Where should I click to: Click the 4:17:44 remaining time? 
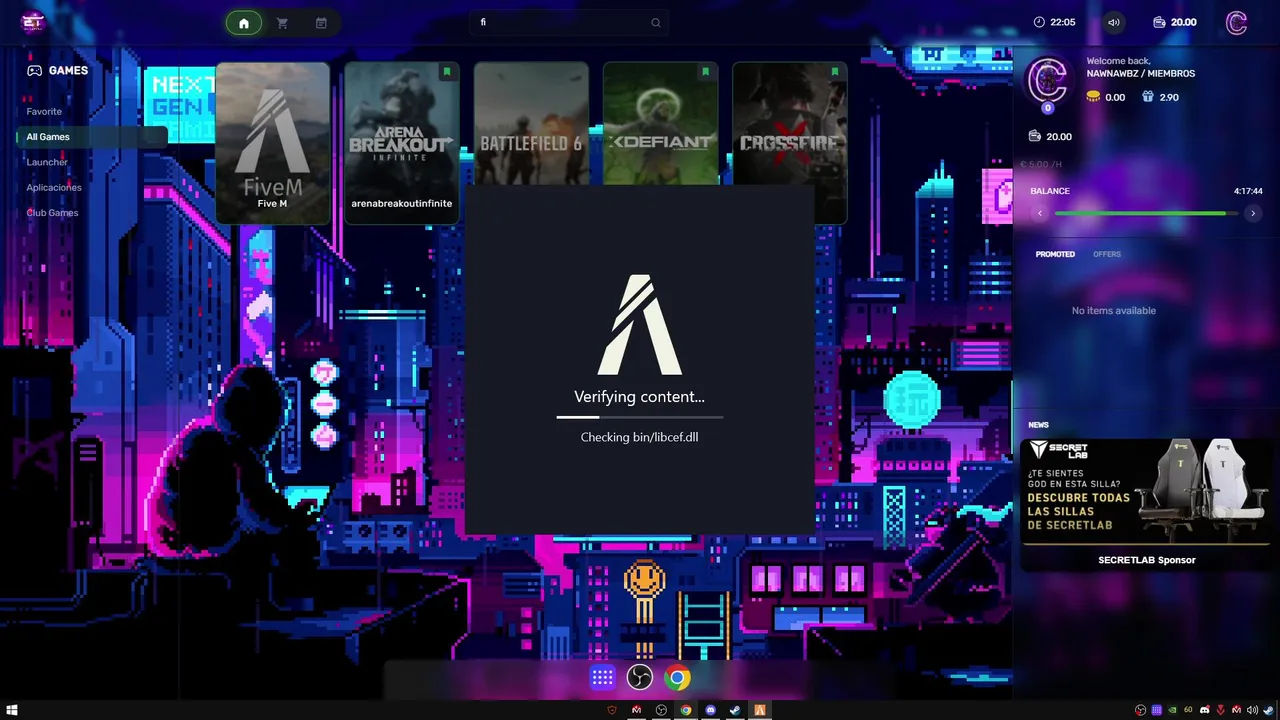tap(1248, 191)
